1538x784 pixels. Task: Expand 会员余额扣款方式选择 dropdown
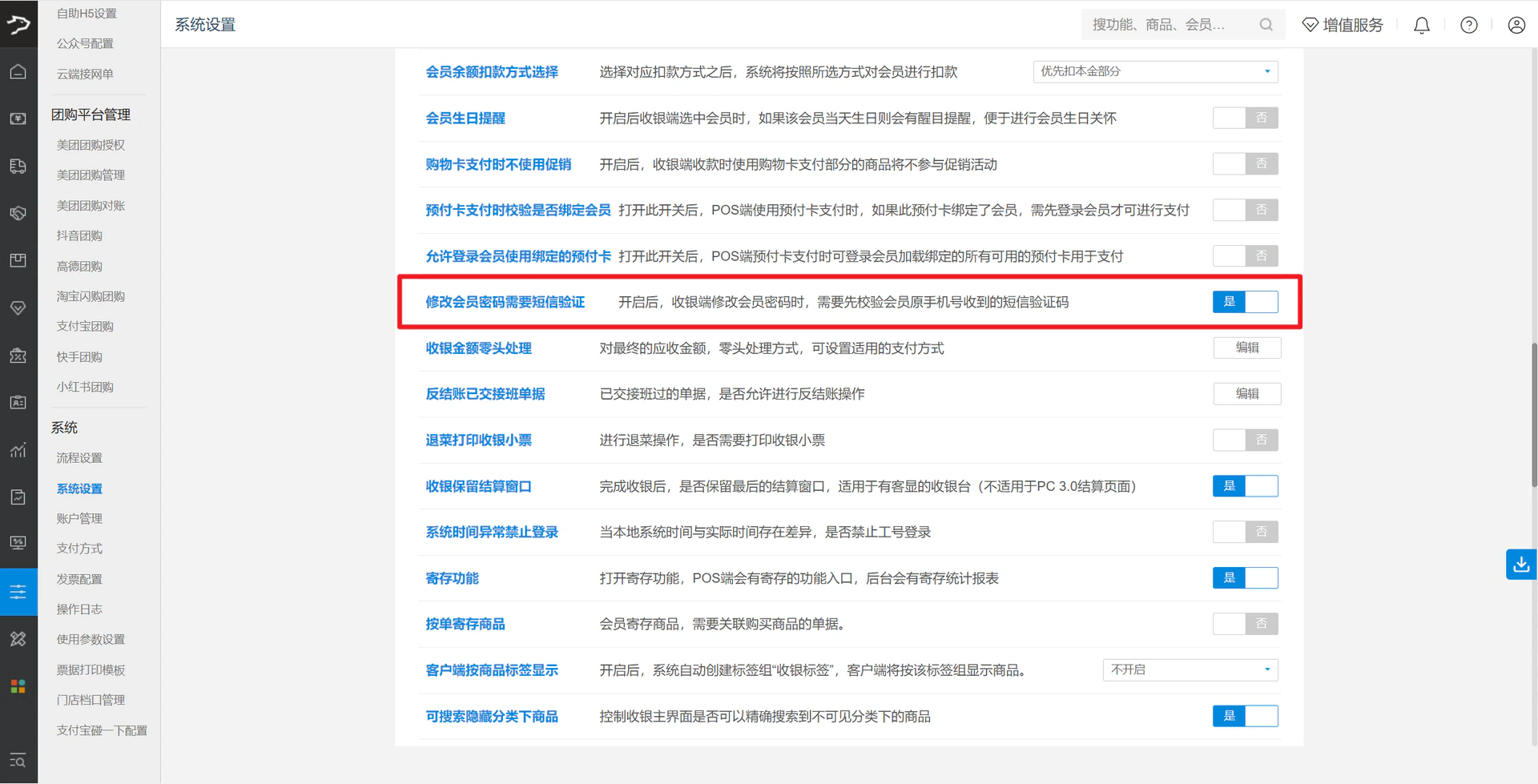(x=1155, y=71)
